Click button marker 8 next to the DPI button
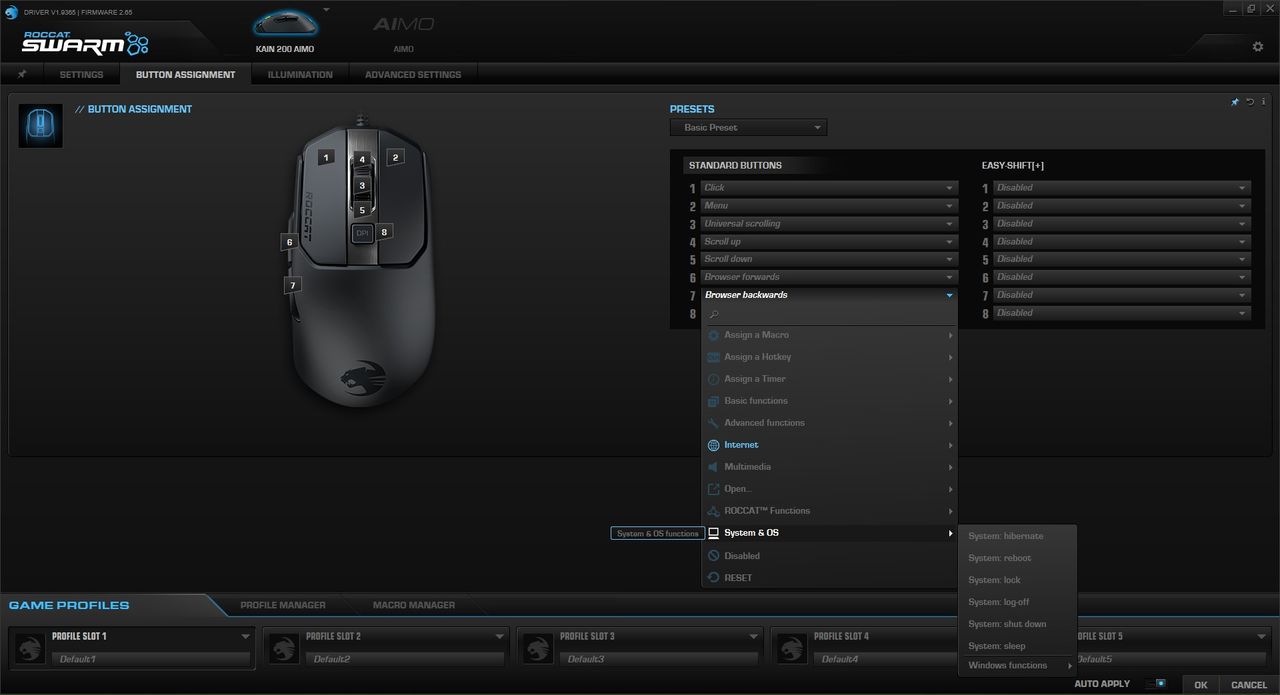The width and height of the screenshot is (1280, 695). click(x=382, y=231)
